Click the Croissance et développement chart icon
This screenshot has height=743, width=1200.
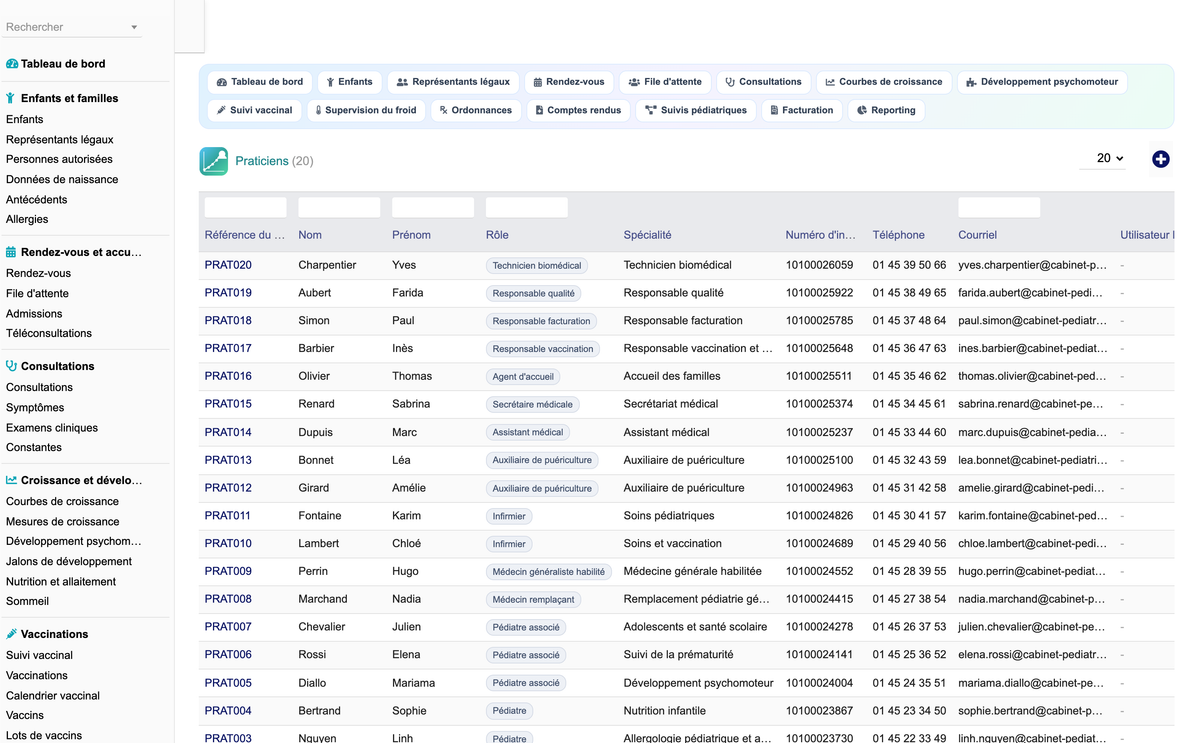(11, 480)
